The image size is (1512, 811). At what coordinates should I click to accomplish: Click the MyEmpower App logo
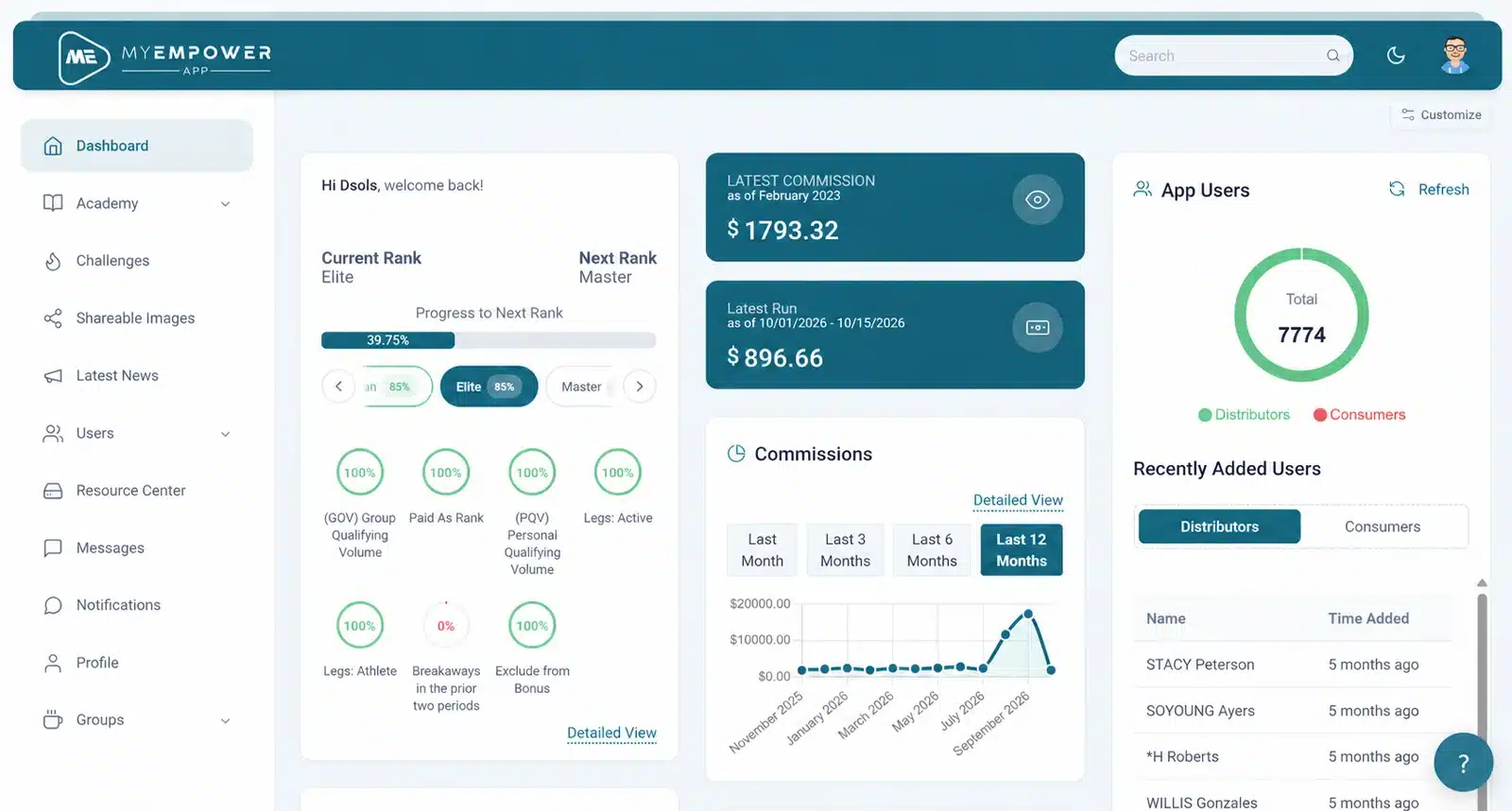tap(164, 57)
